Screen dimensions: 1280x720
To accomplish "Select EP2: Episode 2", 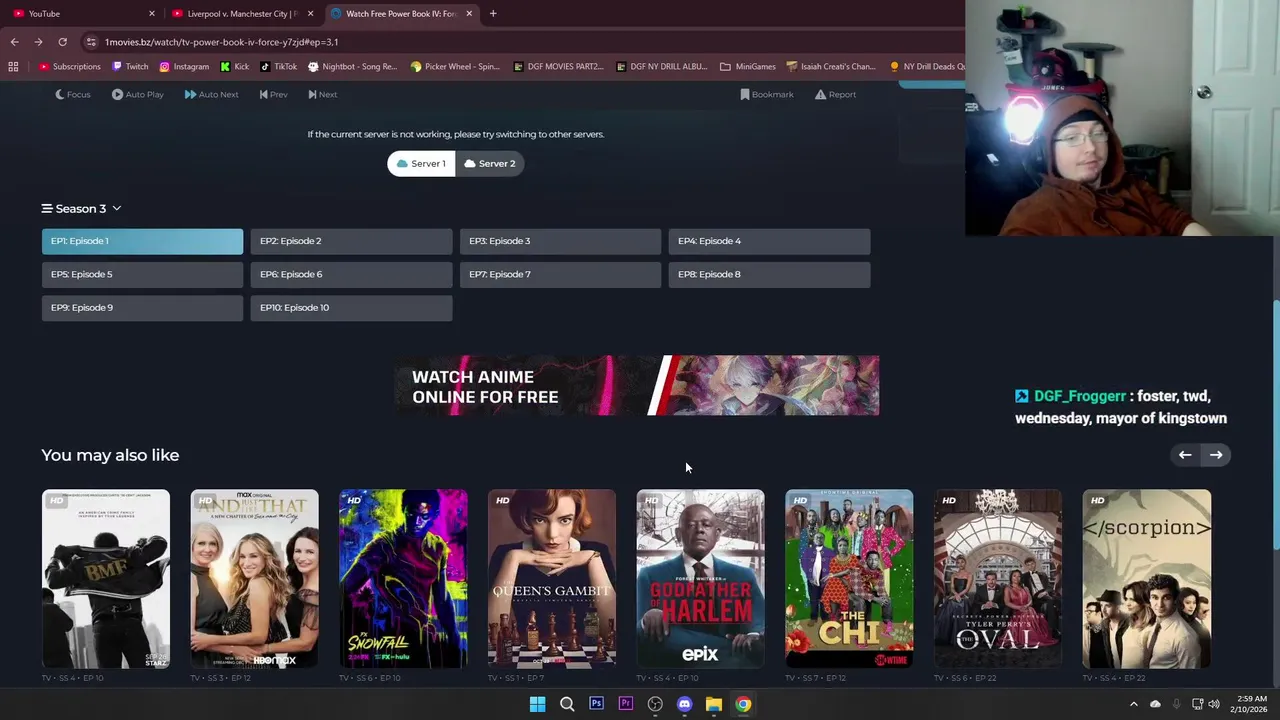I will pos(351,241).
